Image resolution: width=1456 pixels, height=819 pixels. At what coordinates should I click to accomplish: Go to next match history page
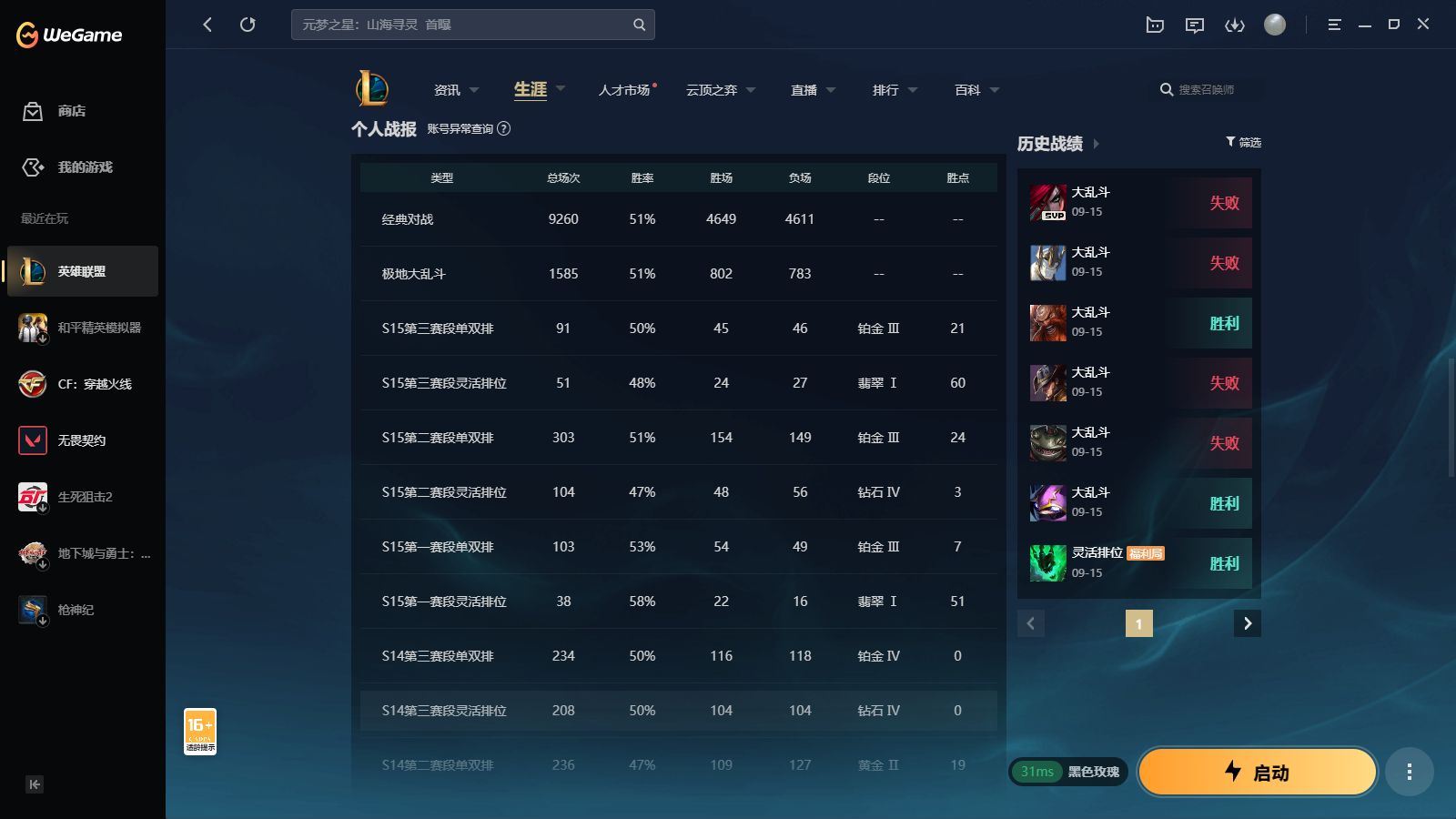pyautogui.click(x=1247, y=623)
